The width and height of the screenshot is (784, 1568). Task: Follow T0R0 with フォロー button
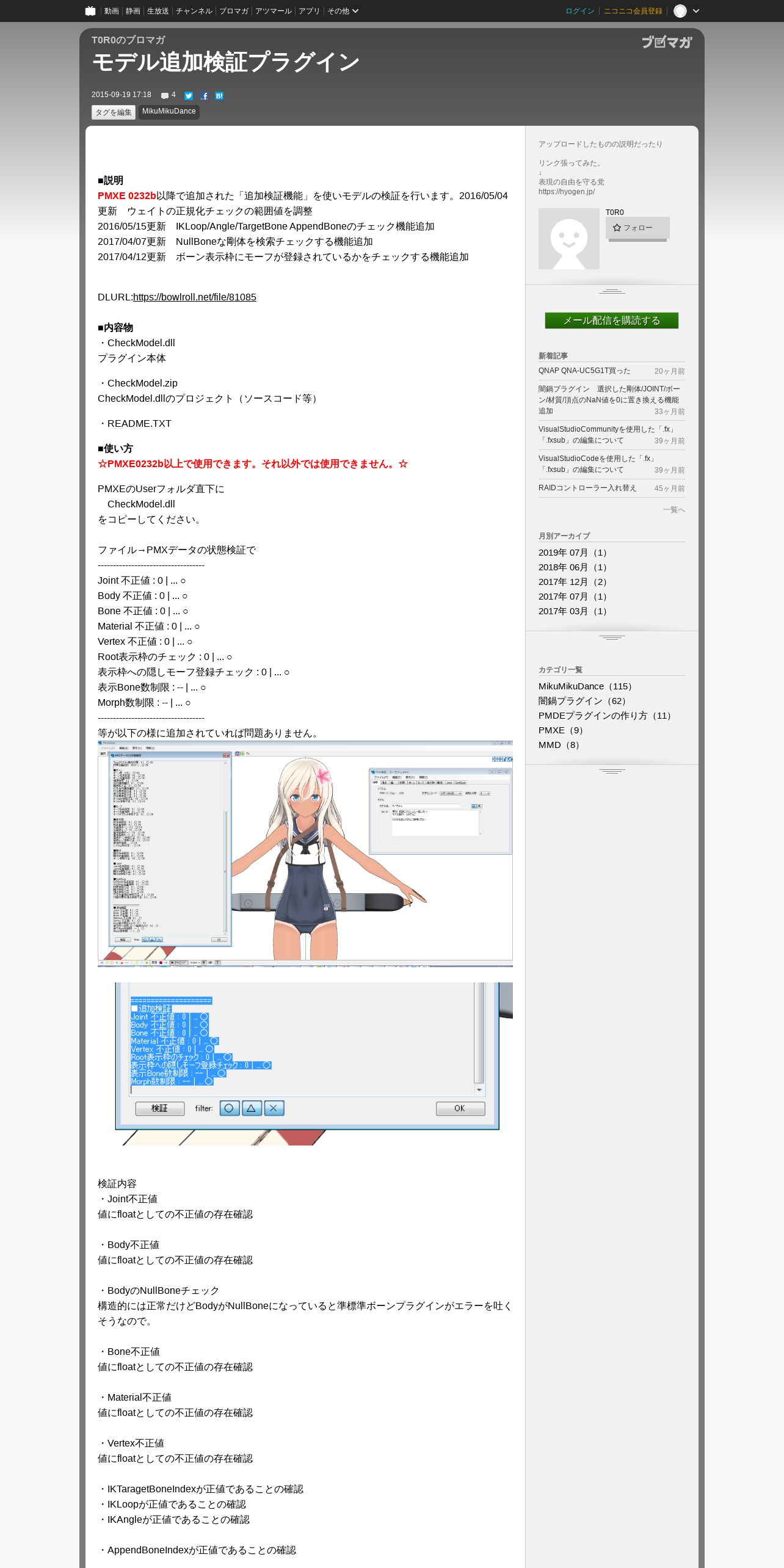(x=637, y=228)
